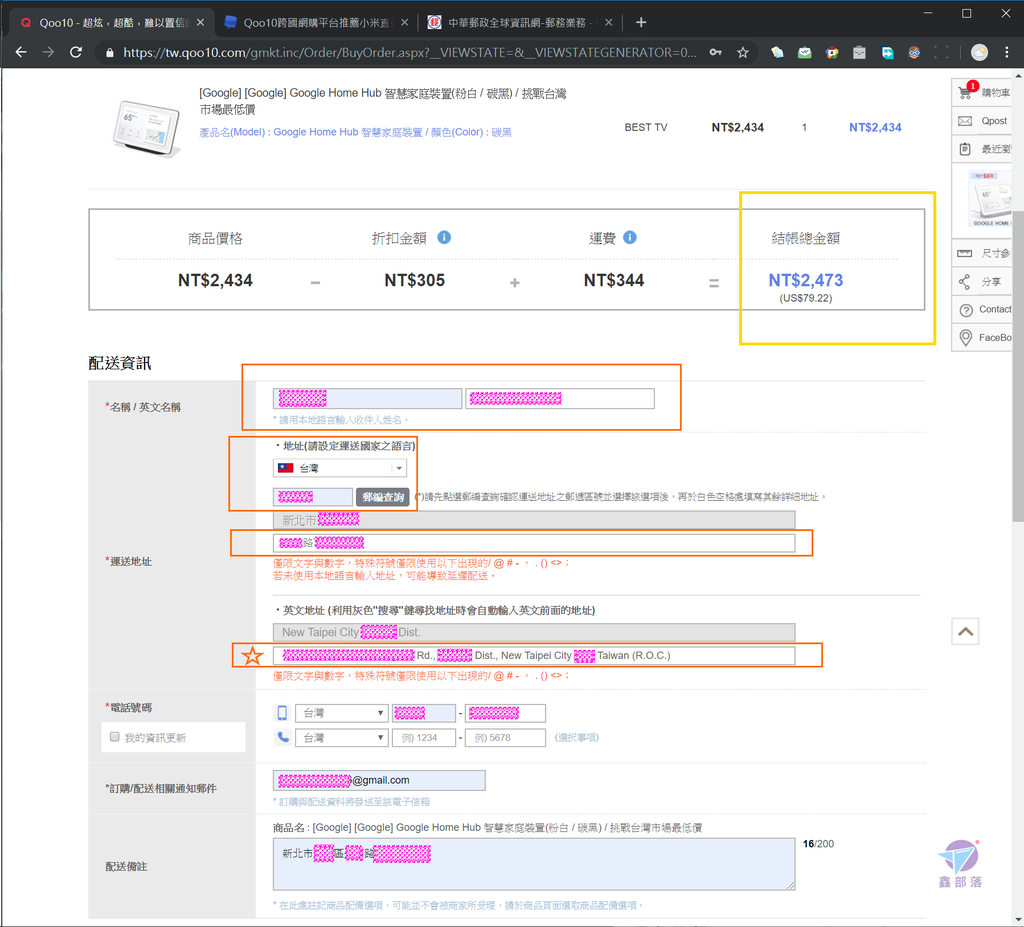1024x927 pixels.
Task: Open the mobile phone country dropdown
Action: tap(342, 713)
